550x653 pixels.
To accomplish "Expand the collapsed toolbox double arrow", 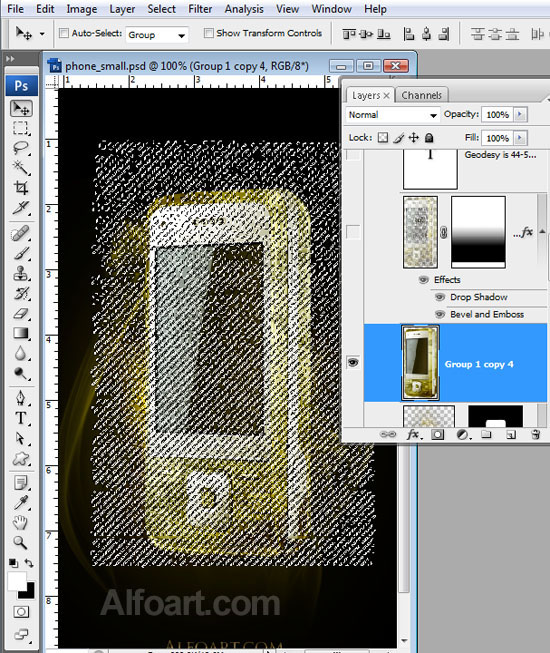I will [x=10, y=59].
